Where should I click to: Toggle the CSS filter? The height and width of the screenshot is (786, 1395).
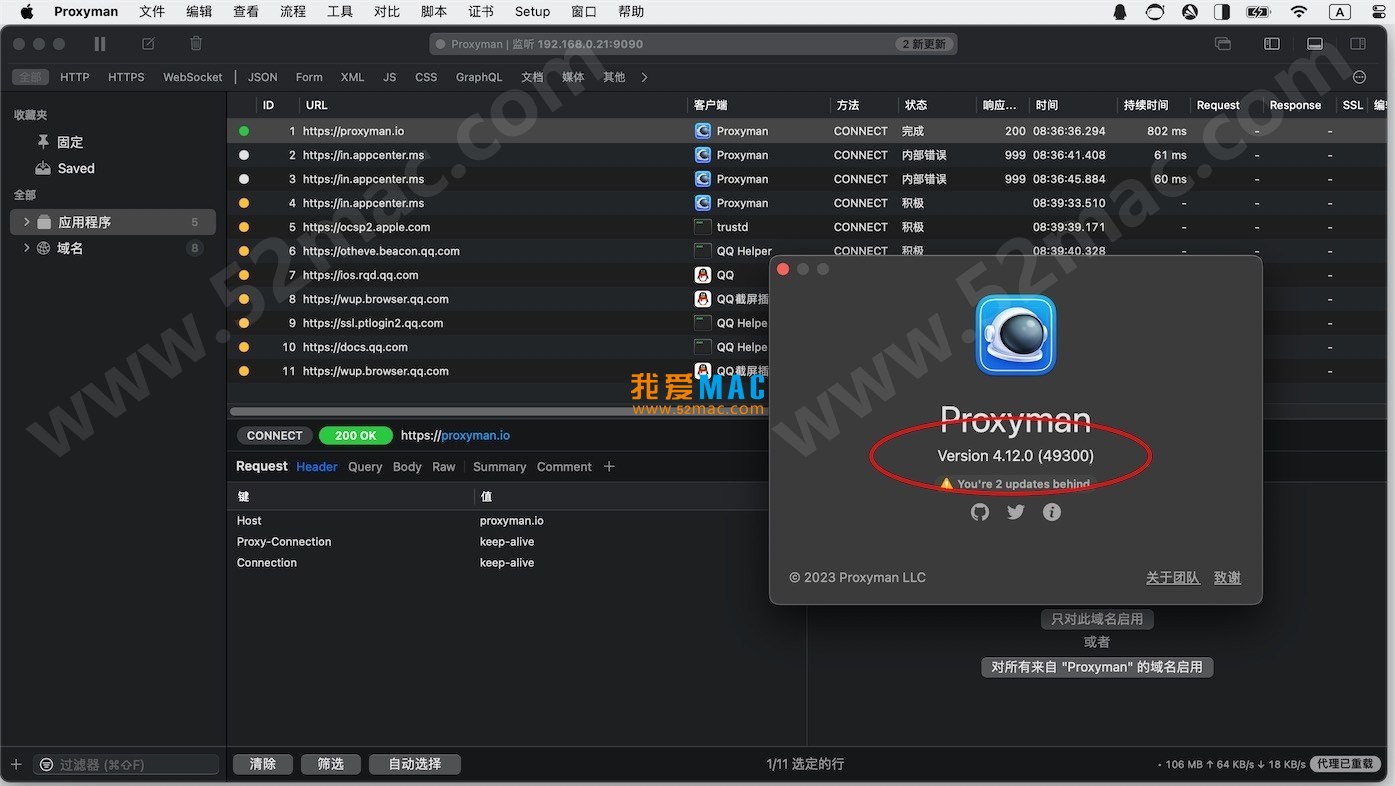pyautogui.click(x=426, y=77)
